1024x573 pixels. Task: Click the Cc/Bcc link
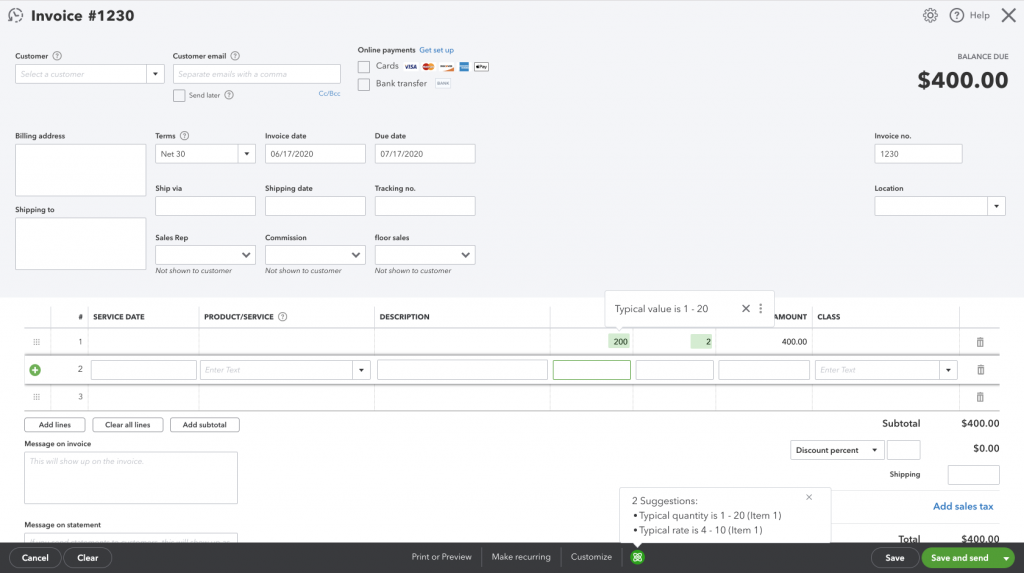point(329,93)
